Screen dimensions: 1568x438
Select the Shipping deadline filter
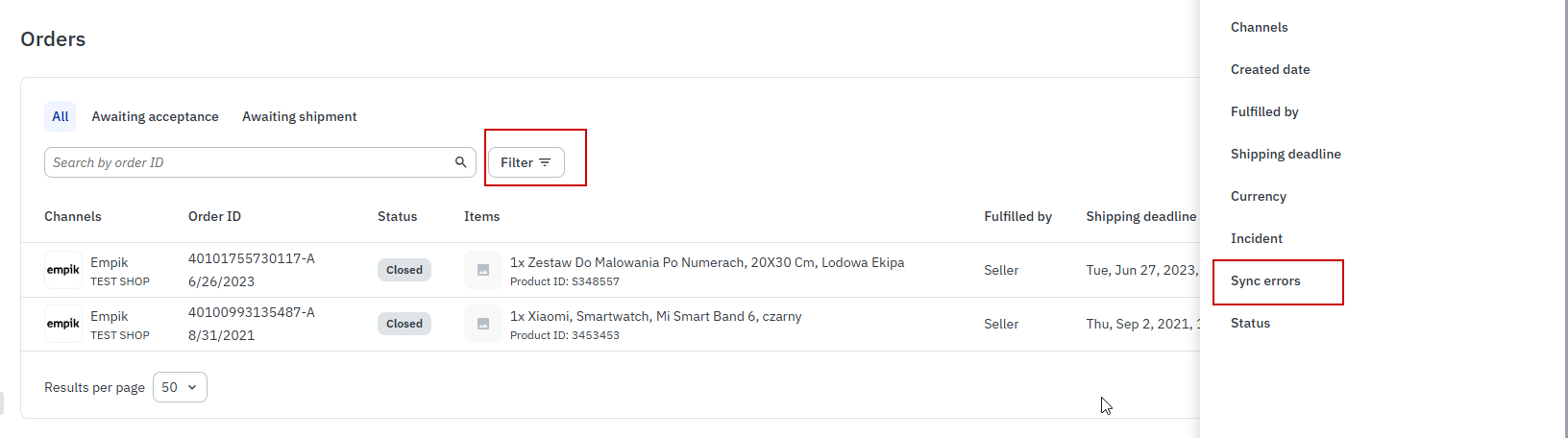1286,154
